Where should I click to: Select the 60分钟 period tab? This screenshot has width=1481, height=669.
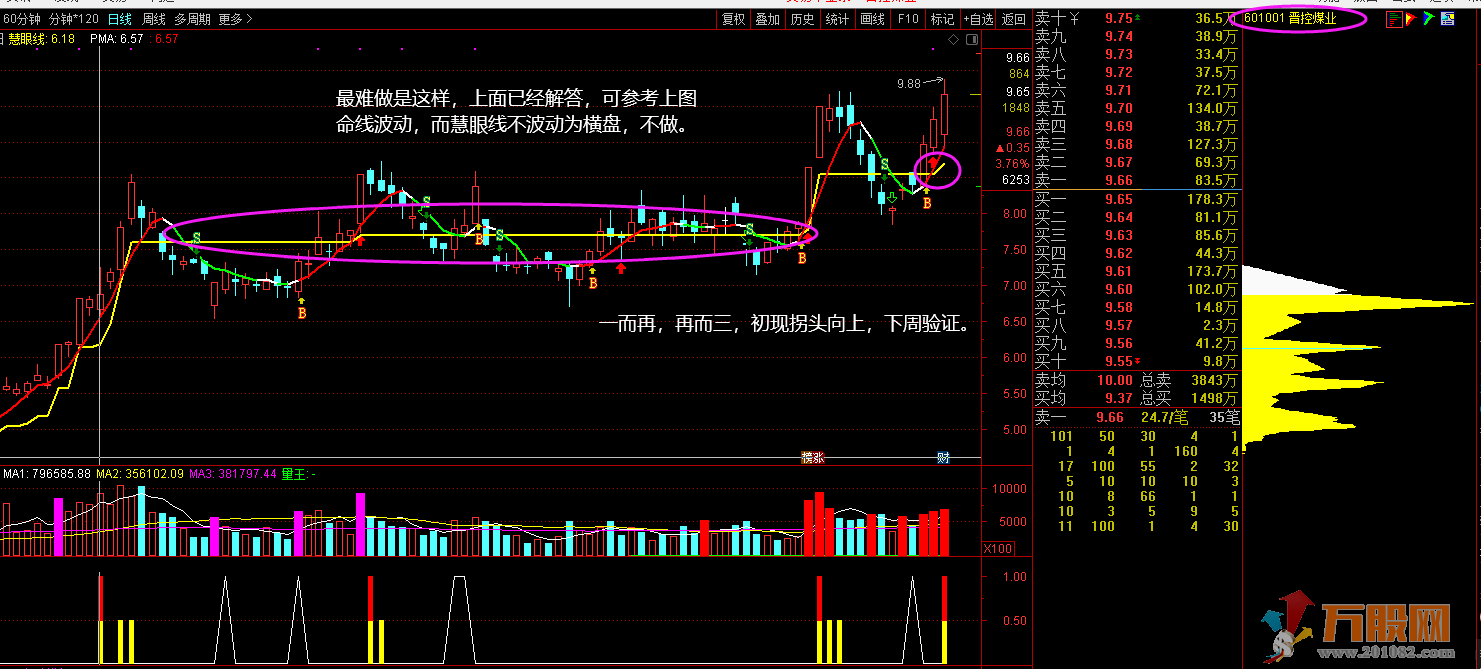coord(22,19)
